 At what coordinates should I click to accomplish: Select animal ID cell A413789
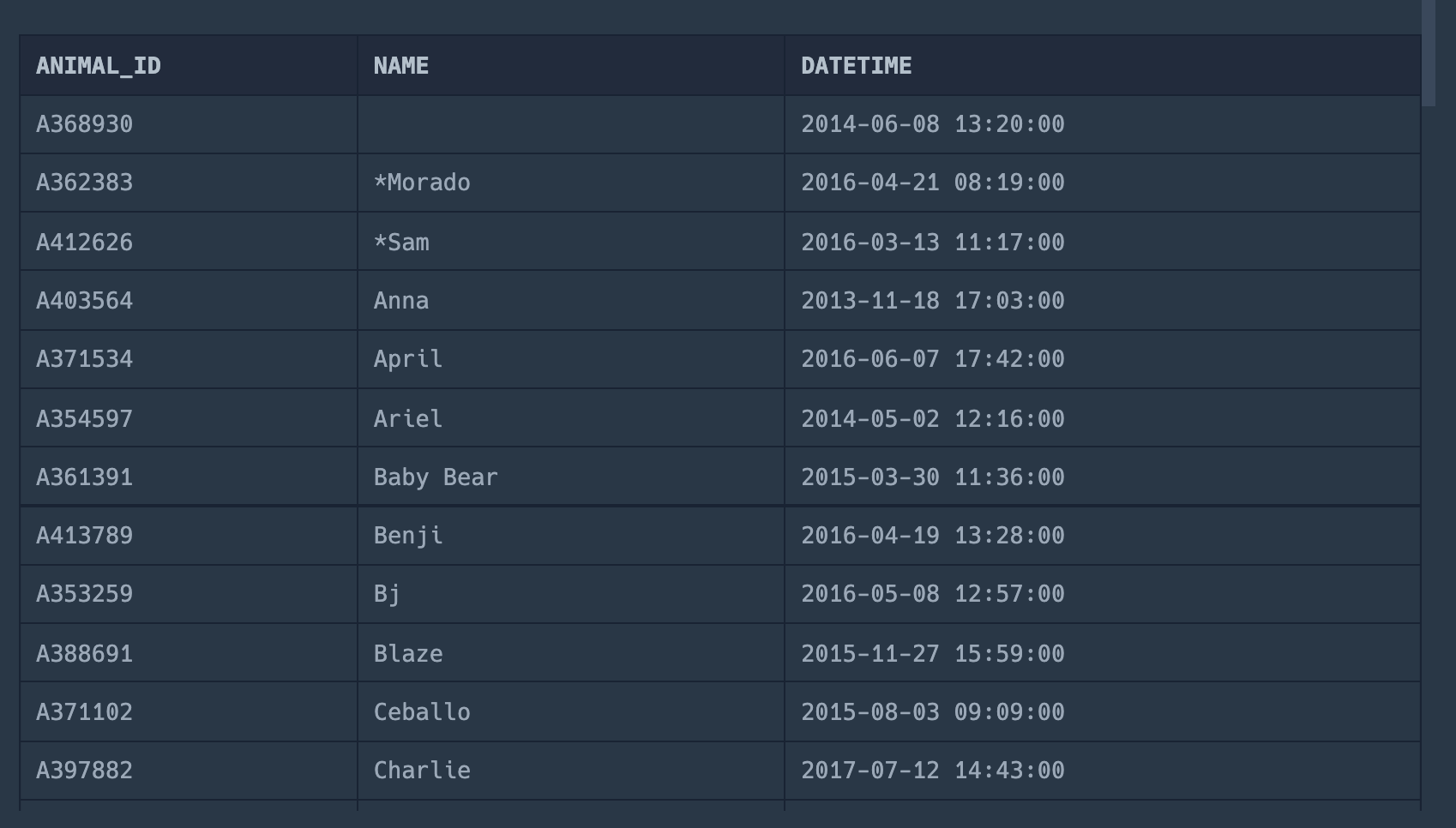pyautogui.click(x=85, y=536)
